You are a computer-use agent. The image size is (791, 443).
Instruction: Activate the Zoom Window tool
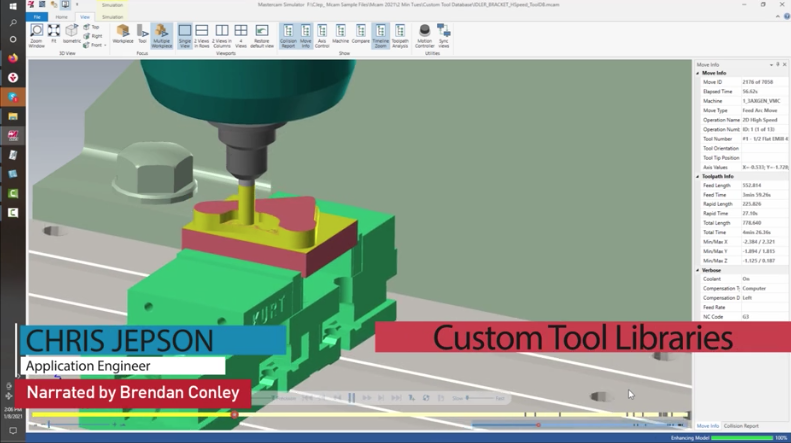pyautogui.click(x=36, y=36)
